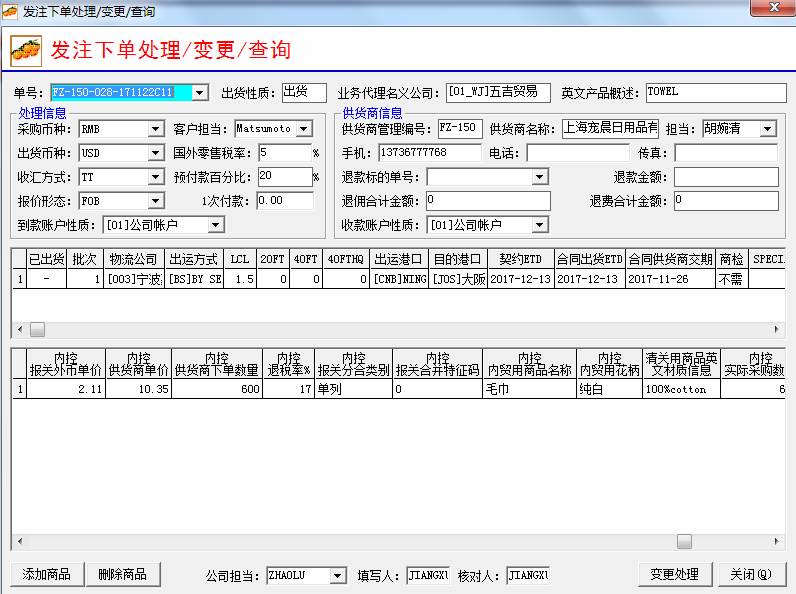Click the 变更处理 button
This screenshot has height=594, width=796.
pyautogui.click(x=675, y=574)
